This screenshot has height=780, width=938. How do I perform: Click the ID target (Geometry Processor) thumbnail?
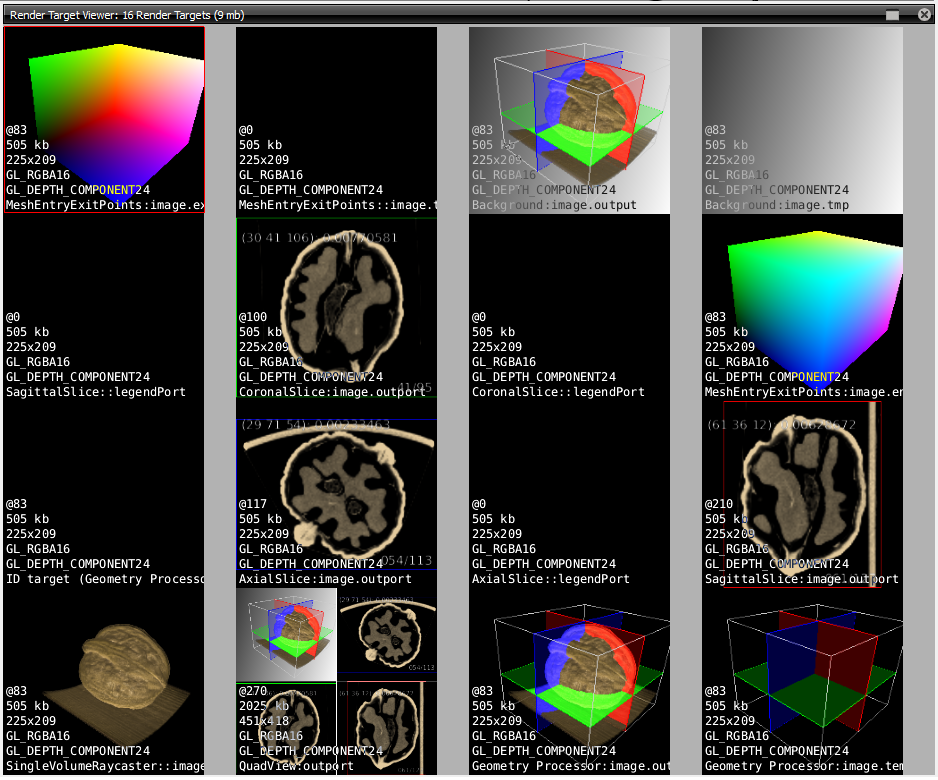point(105,494)
